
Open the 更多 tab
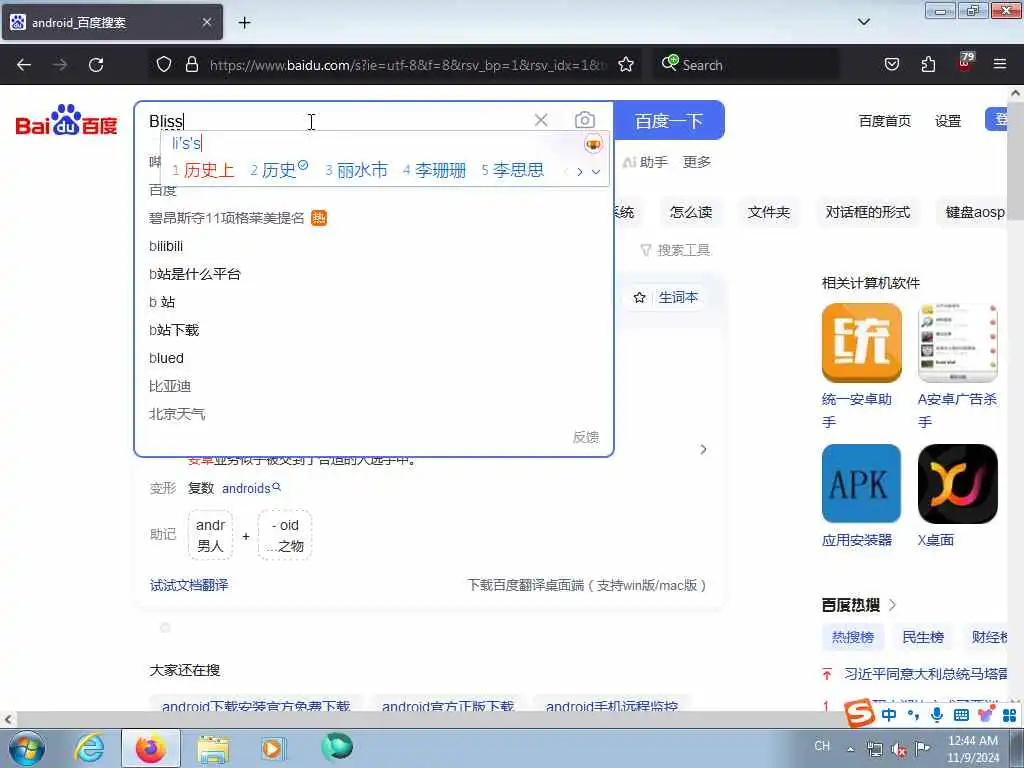tap(696, 162)
